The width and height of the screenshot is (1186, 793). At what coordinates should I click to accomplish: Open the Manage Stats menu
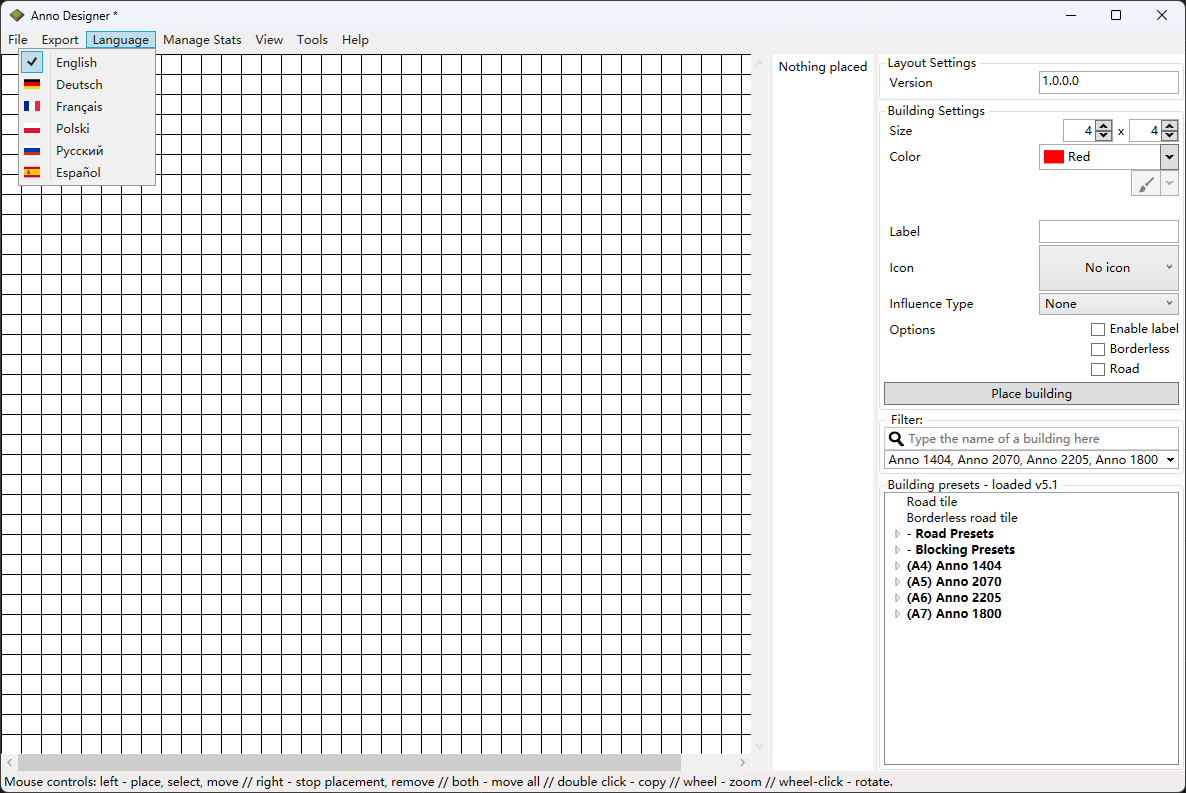point(202,40)
